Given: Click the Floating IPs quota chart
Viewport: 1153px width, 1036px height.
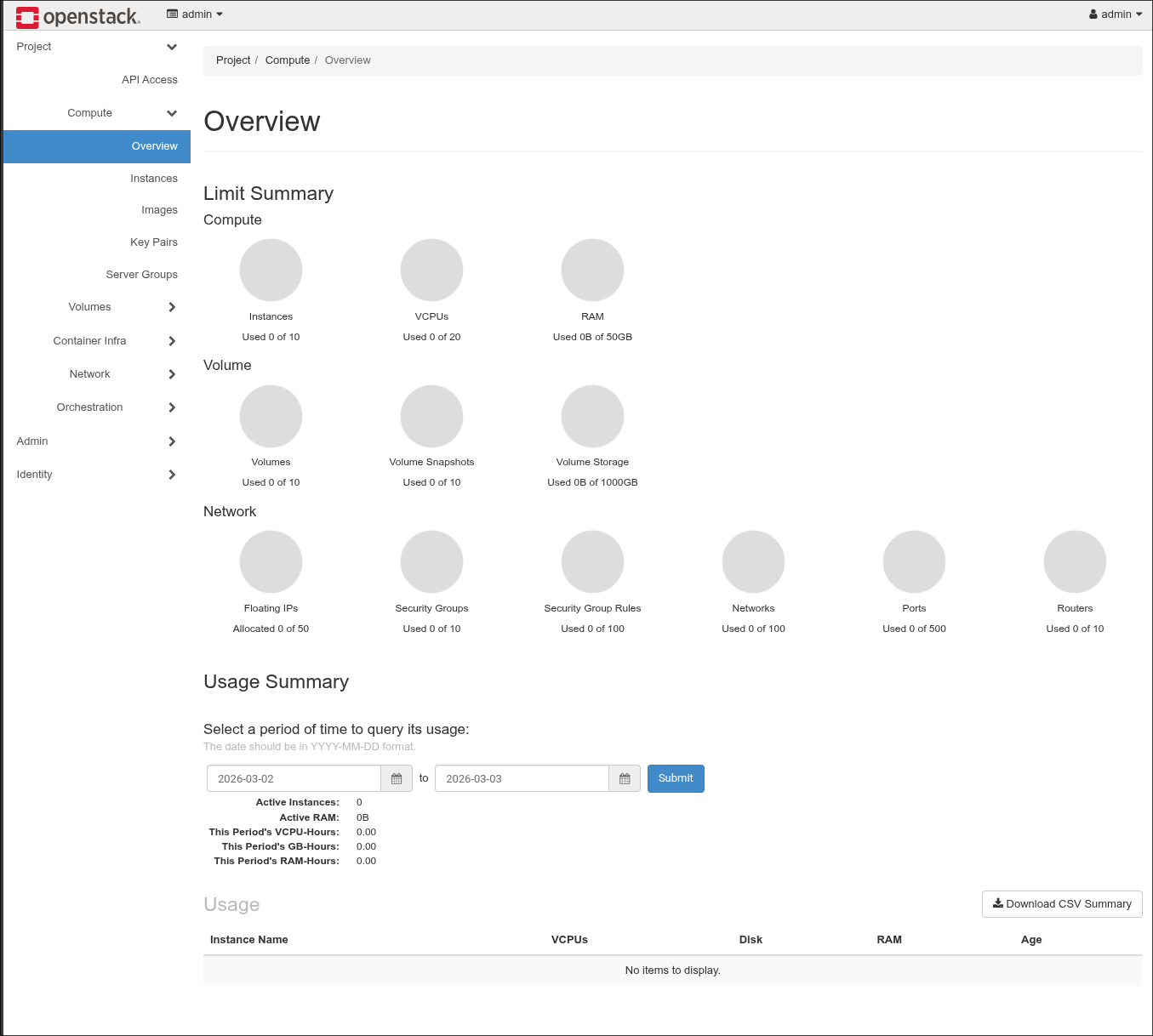Looking at the screenshot, I should (271, 562).
